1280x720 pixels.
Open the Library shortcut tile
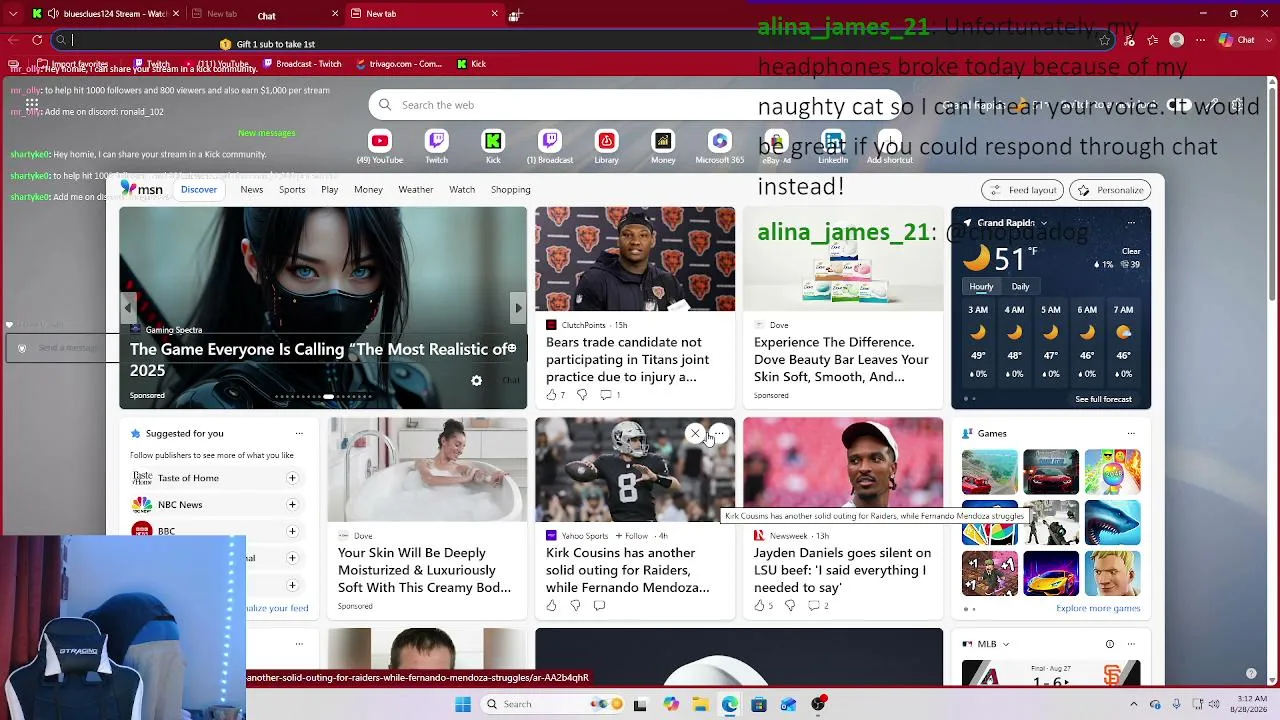click(606, 146)
